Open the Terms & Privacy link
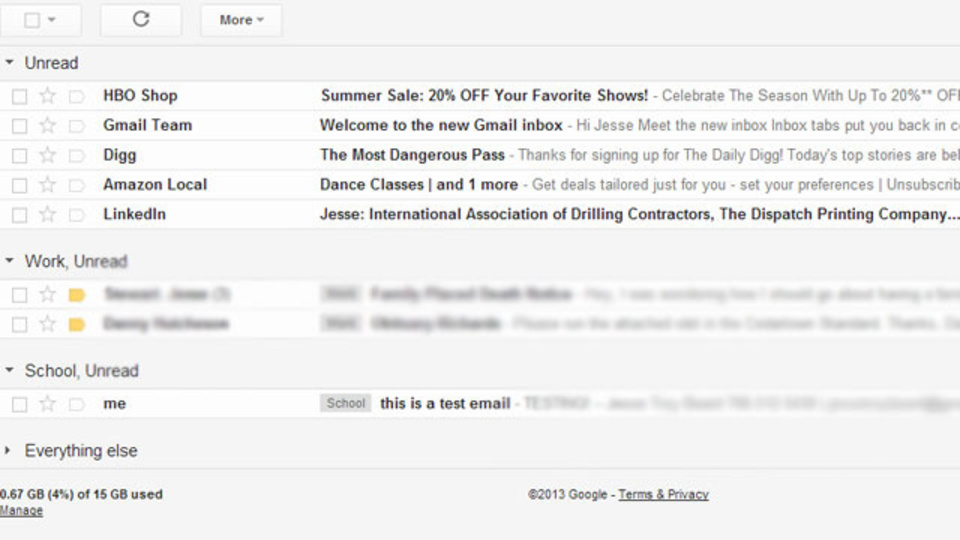 point(663,494)
